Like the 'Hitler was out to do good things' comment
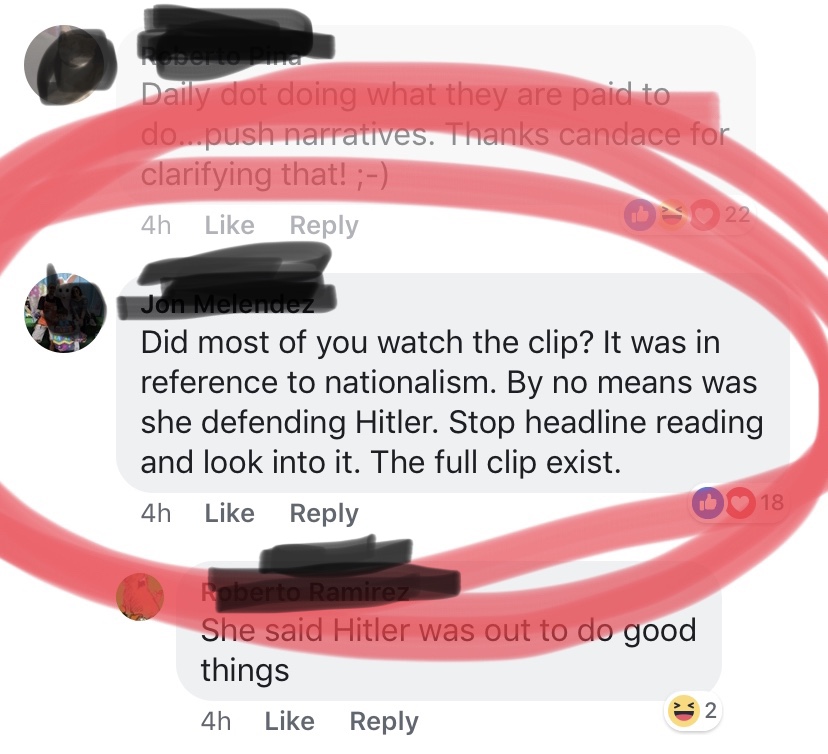This screenshot has width=828, height=754. (x=289, y=721)
